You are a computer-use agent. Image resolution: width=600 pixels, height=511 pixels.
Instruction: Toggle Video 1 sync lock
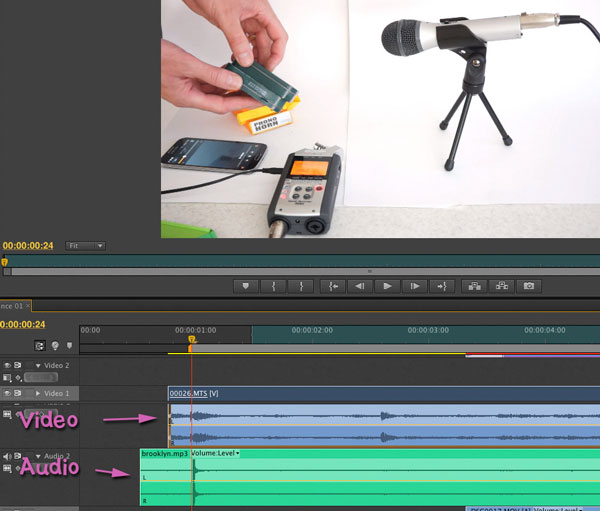pyautogui.click(x=18, y=393)
